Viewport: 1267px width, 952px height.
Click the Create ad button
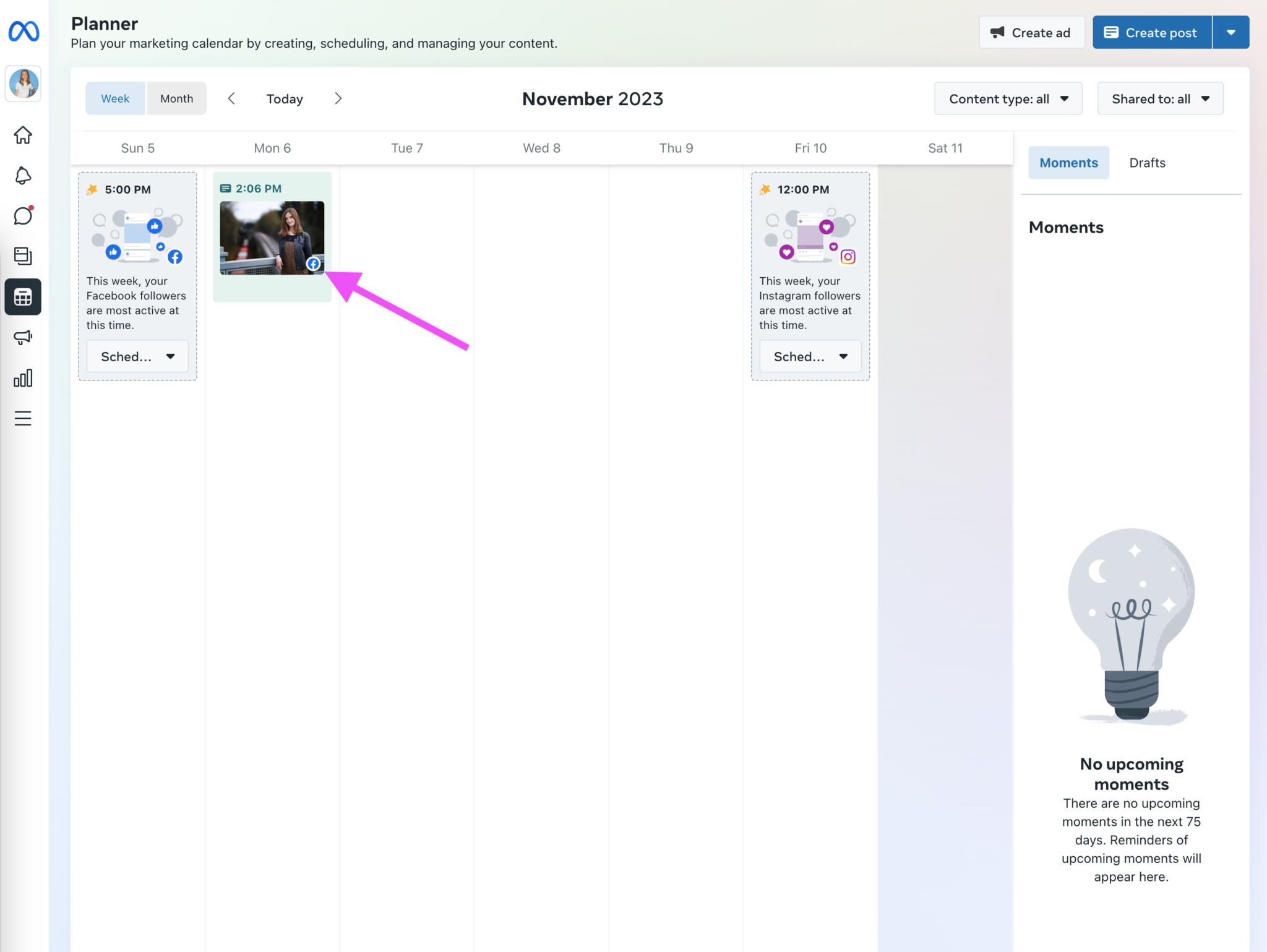point(1031,32)
